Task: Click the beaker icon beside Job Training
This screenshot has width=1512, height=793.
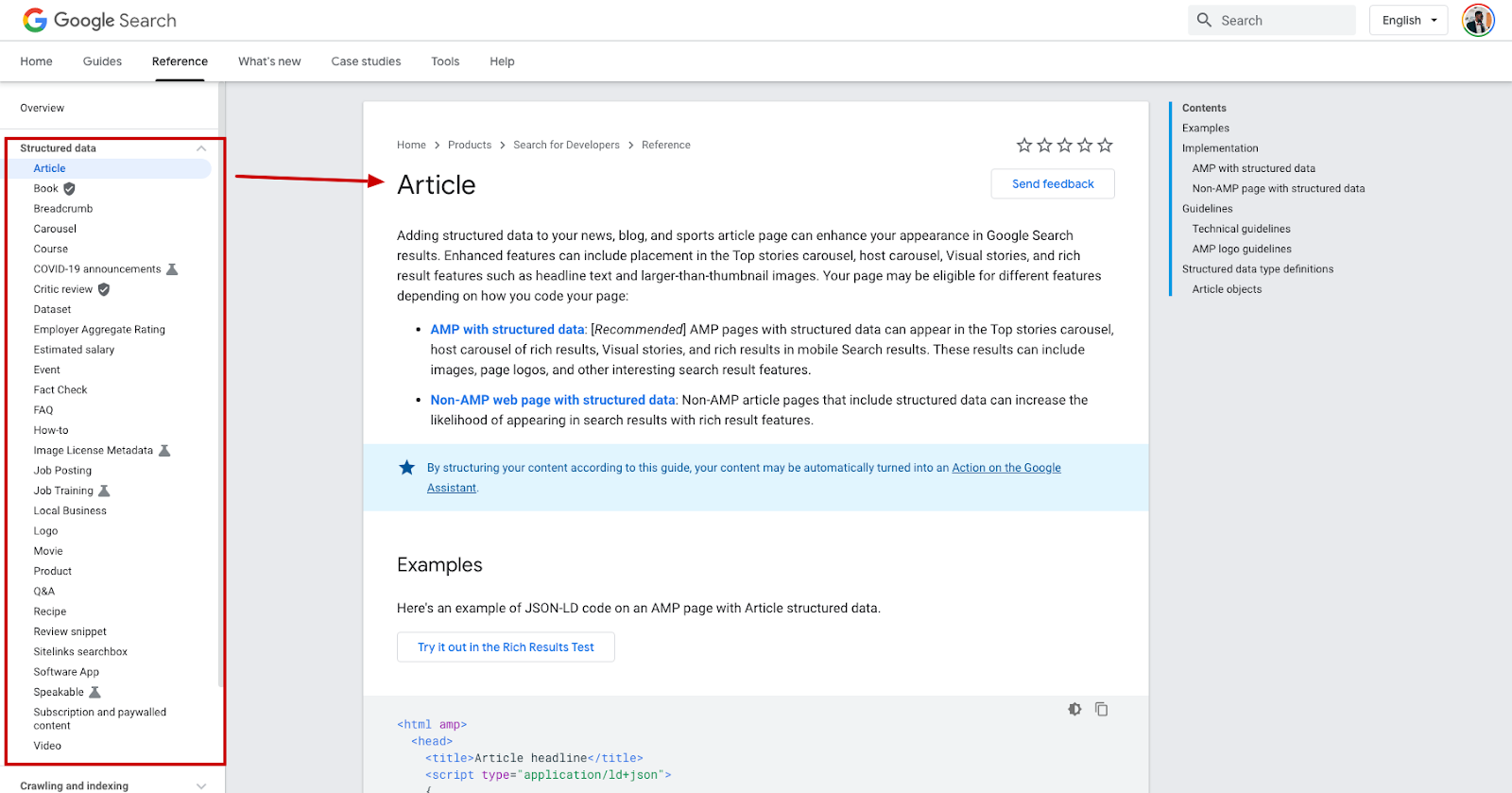Action: [x=104, y=491]
